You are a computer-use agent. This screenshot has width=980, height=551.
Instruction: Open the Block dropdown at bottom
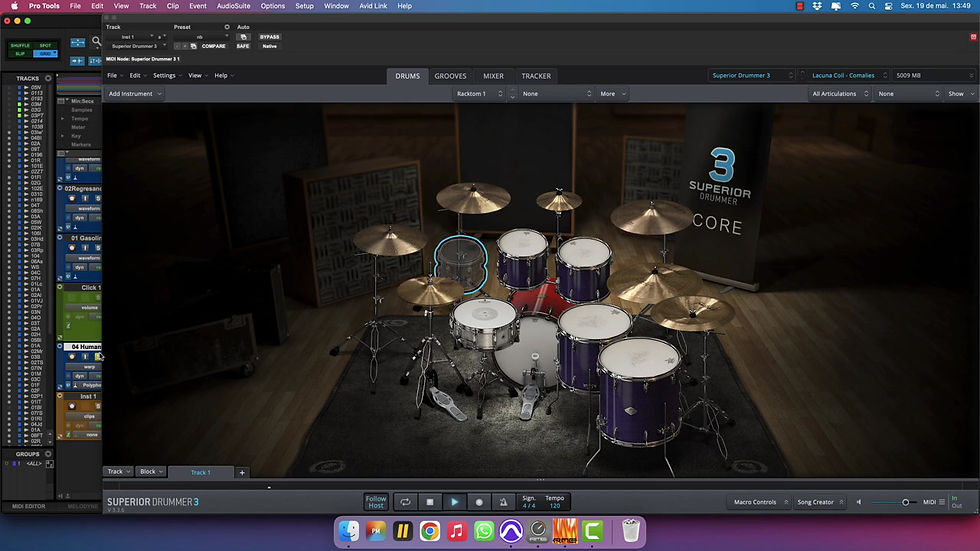tap(151, 472)
